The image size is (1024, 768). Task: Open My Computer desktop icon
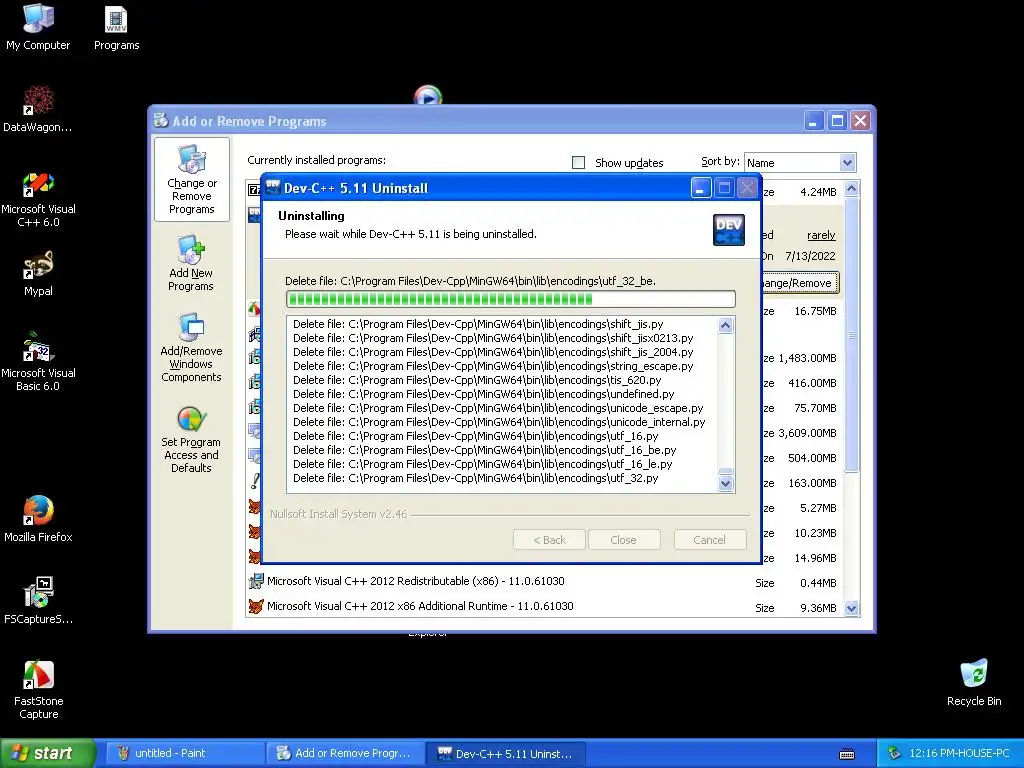pos(38,26)
